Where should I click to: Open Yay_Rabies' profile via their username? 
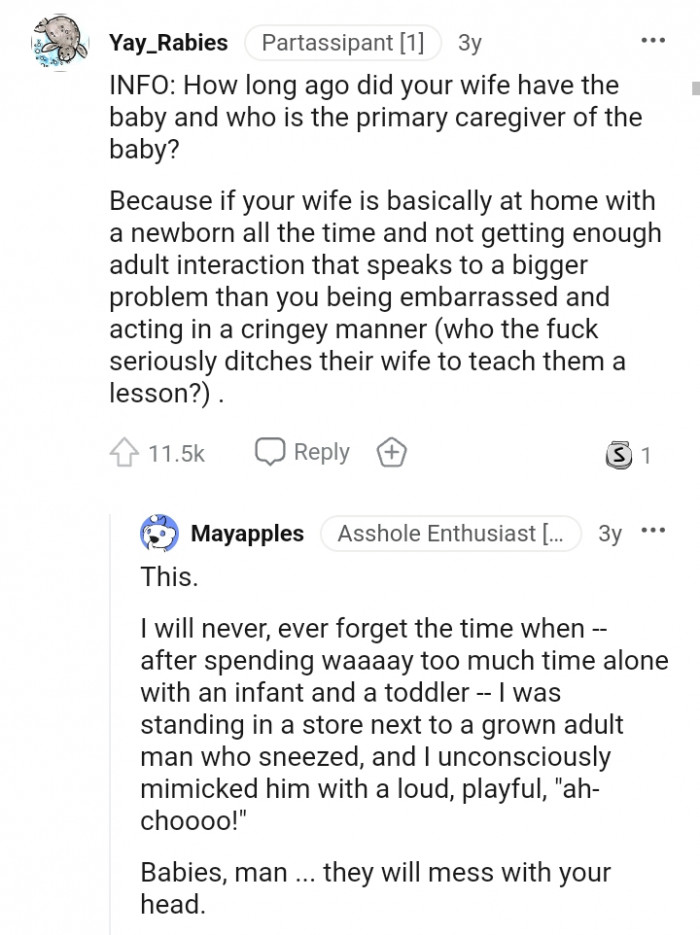168,43
